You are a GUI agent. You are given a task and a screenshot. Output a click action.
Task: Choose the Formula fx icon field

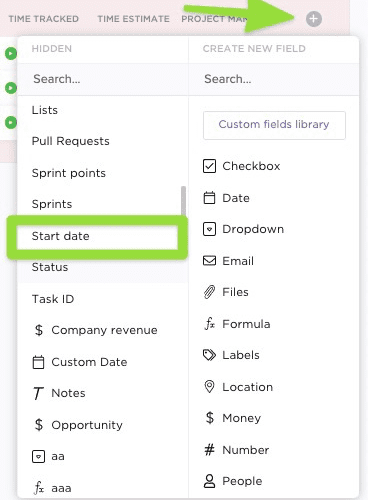(x=209, y=324)
